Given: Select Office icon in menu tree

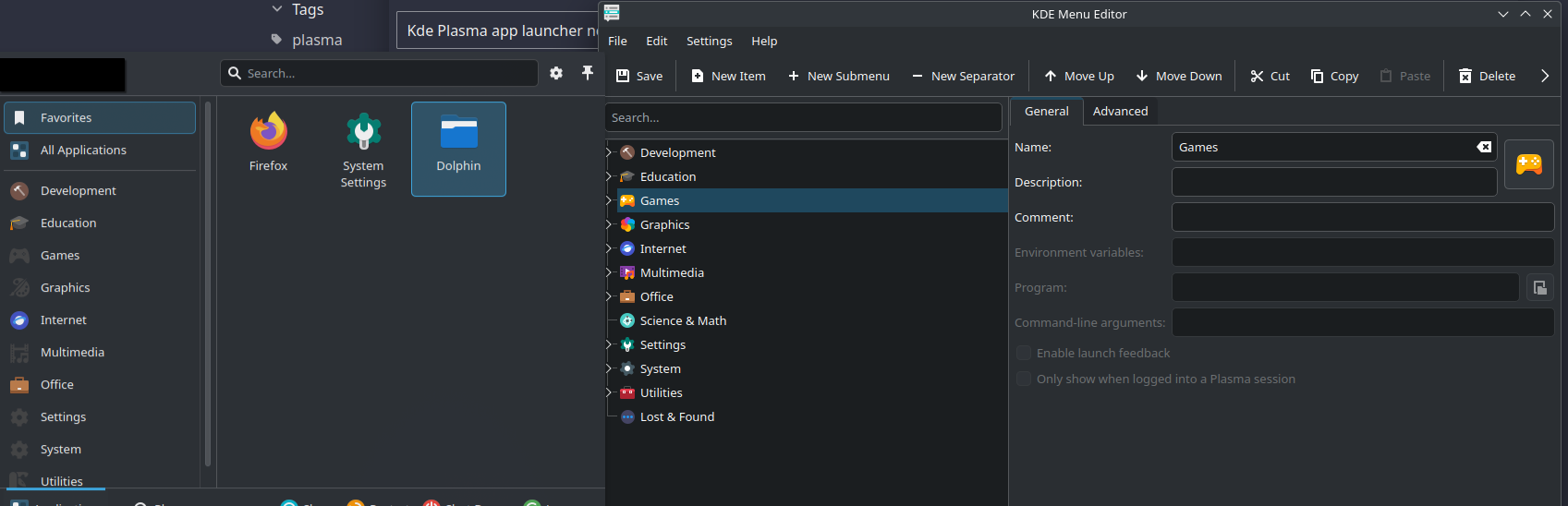Looking at the screenshot, I should (x=627, y=296).
